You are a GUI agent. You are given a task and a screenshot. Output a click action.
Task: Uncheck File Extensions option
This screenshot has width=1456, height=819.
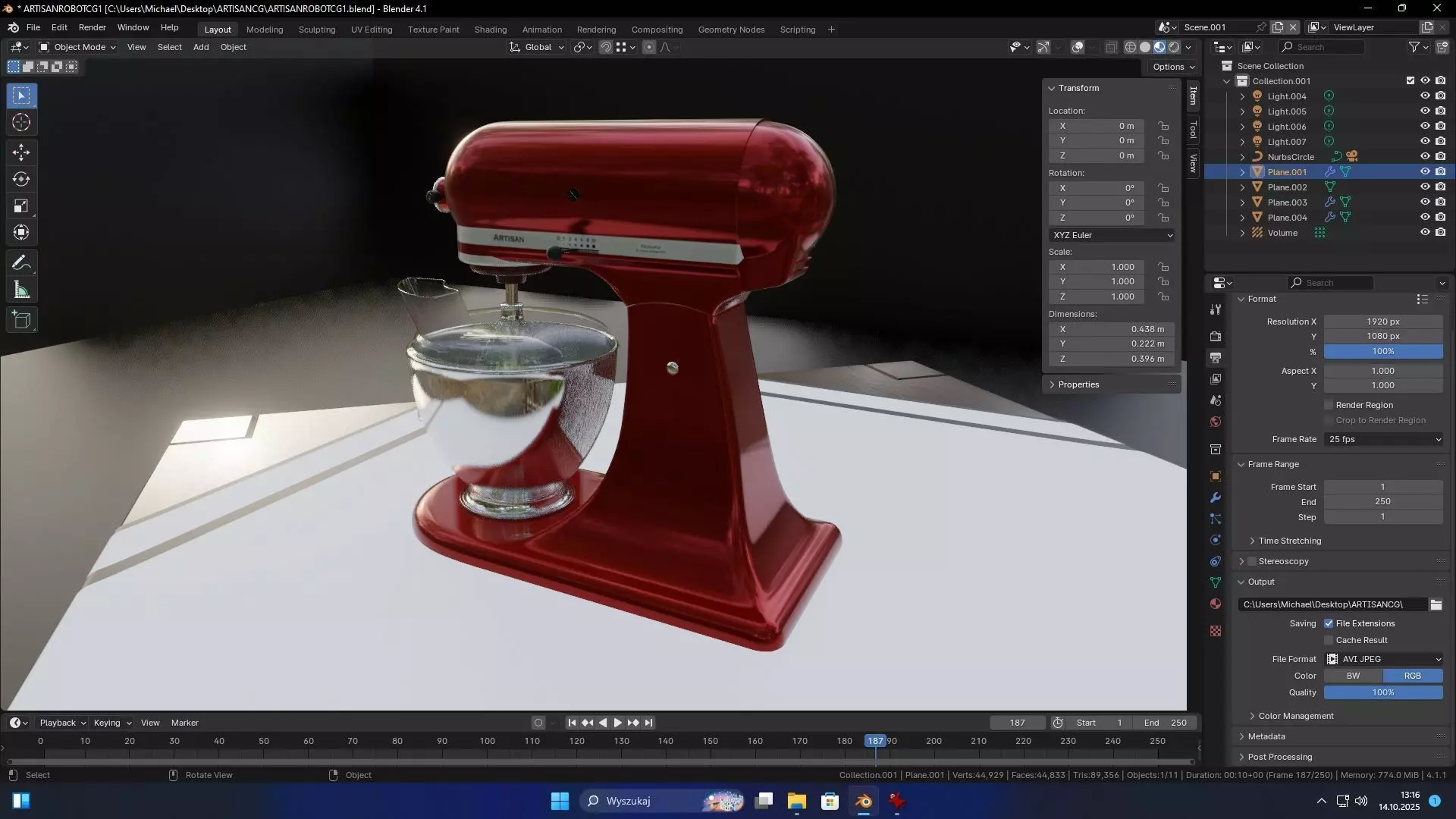pyautogui.click(x=1329, y=623)
